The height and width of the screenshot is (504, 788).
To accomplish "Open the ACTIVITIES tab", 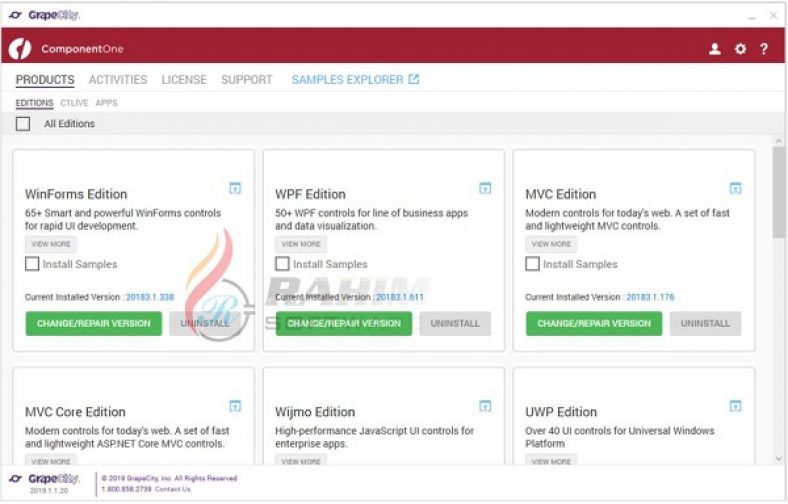I will pos(118,80).
